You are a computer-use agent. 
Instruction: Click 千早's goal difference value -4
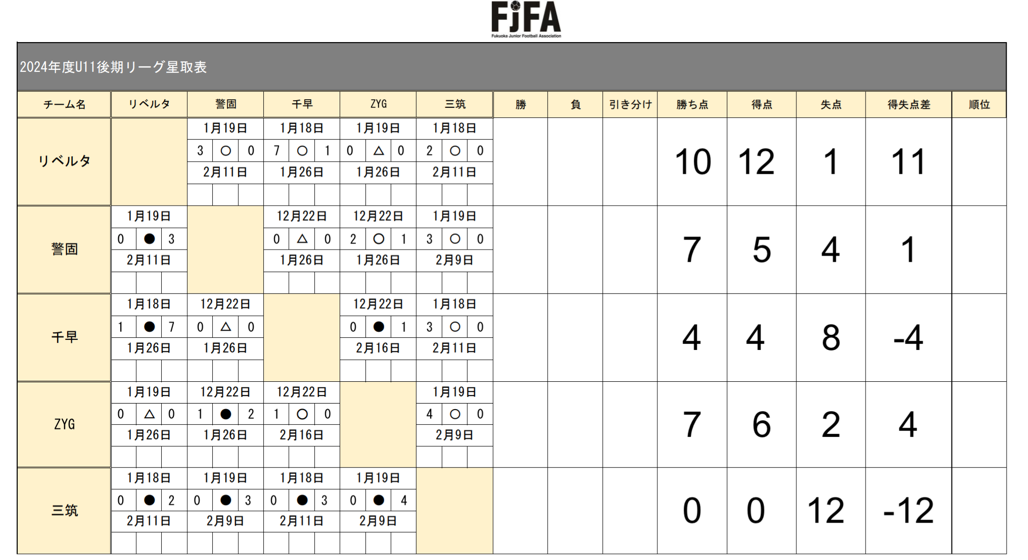909,338
